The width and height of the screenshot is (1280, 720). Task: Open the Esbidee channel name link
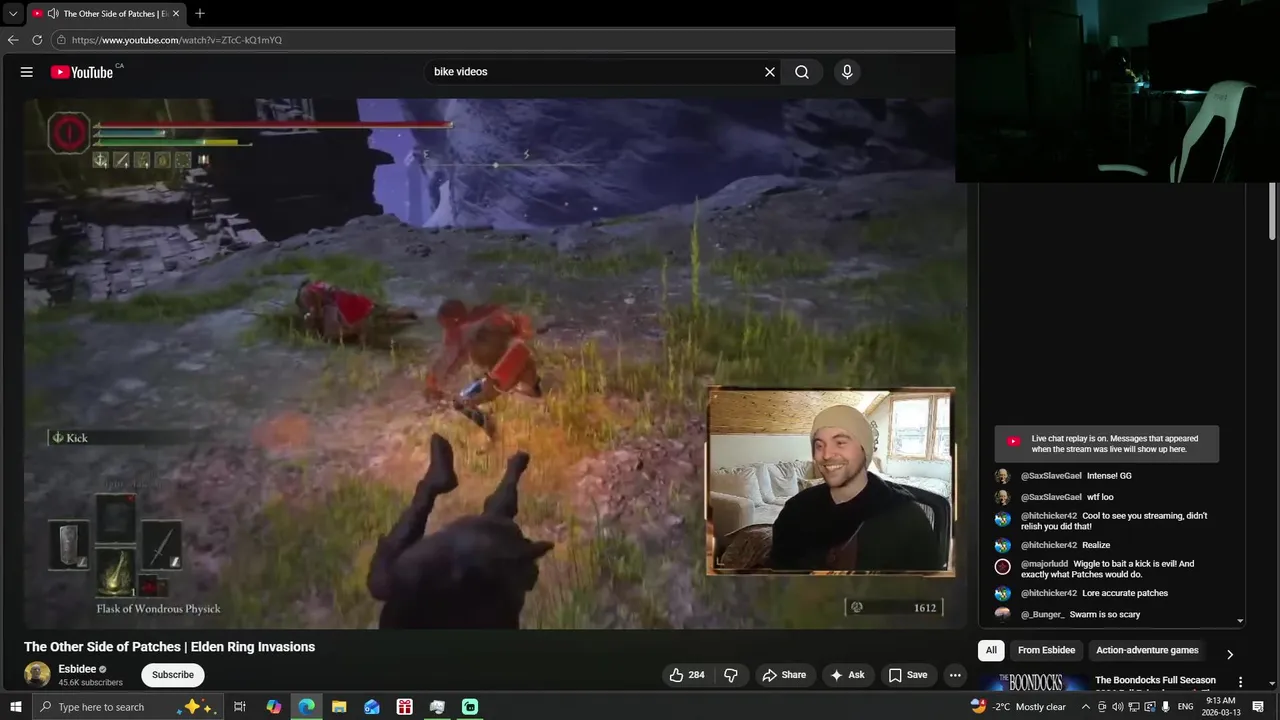(77, 669)
